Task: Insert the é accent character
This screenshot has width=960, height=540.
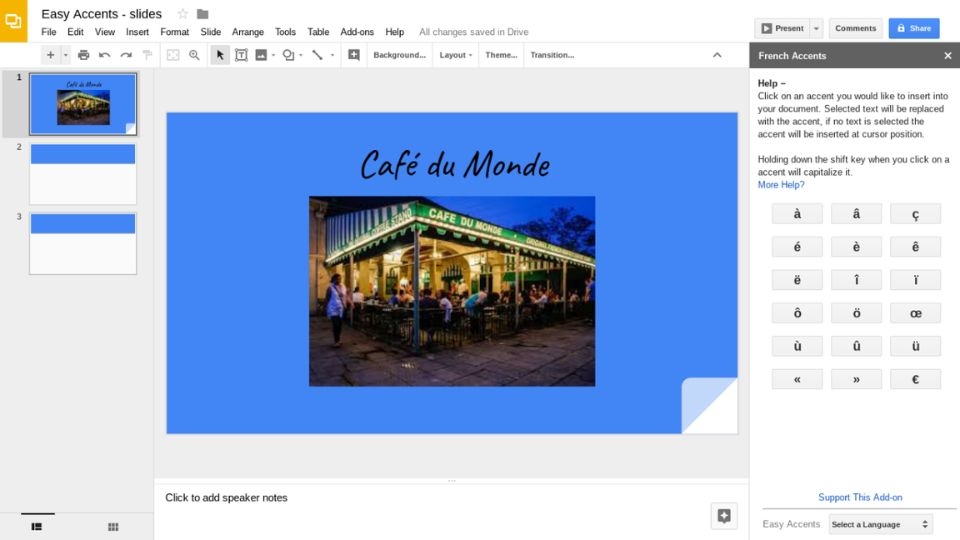Action: click(x=797, y=247)
